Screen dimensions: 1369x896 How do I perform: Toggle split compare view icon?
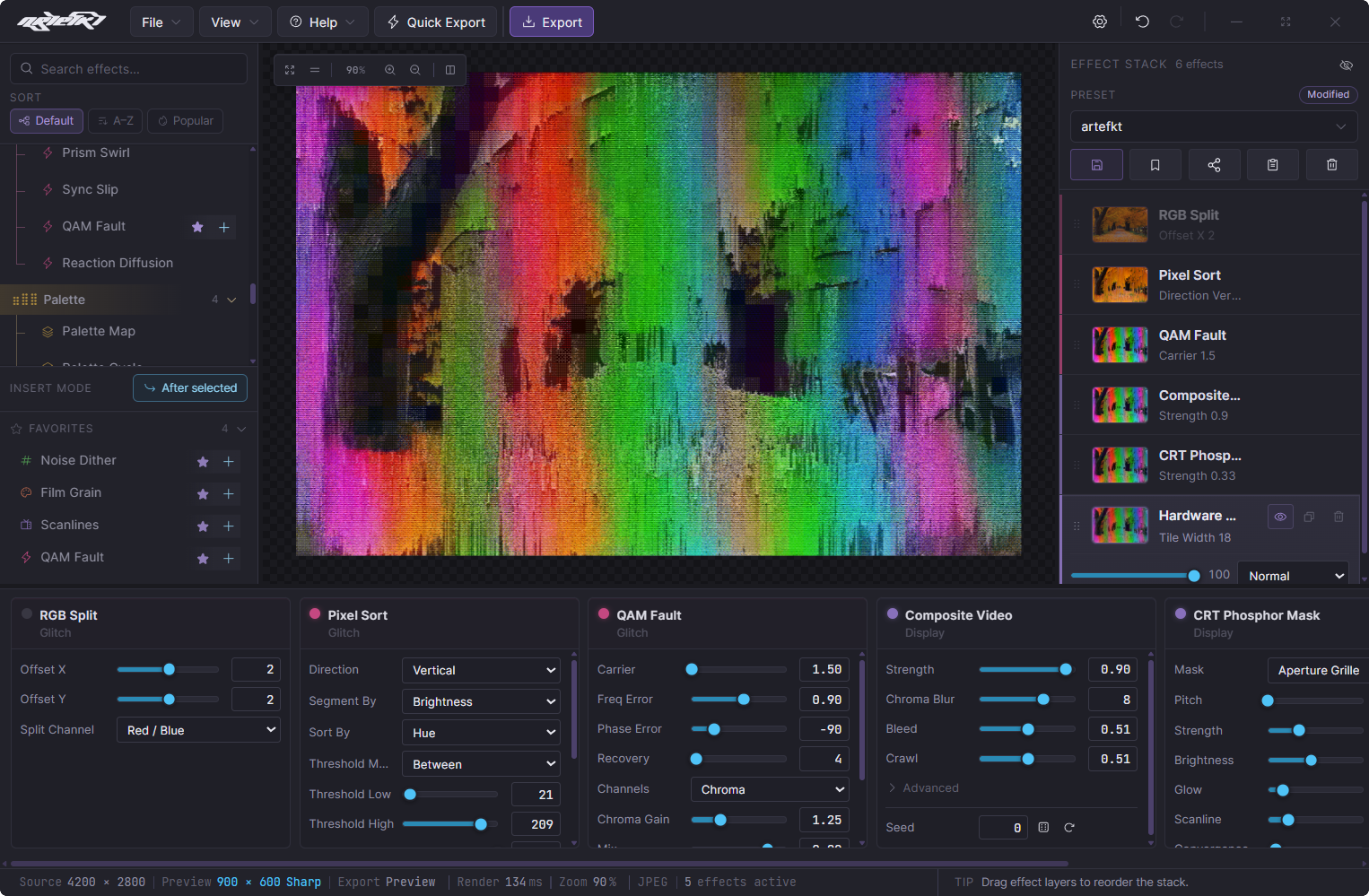coord(450,70)
